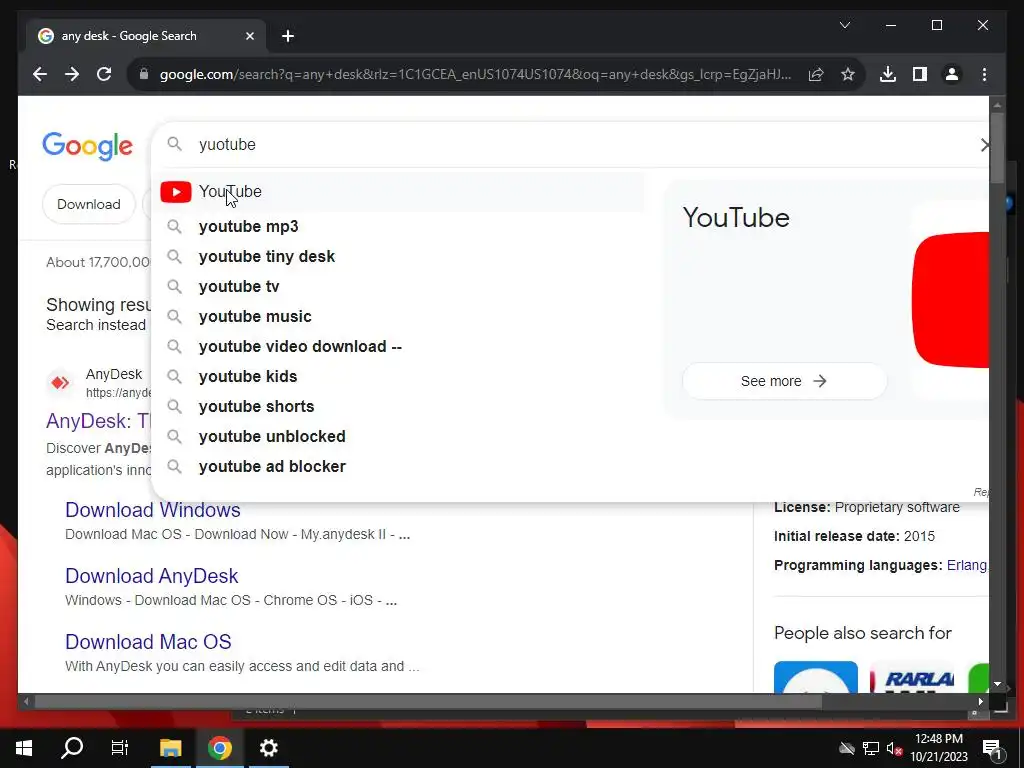This screenshot has width=1024, height=768.
Task: Open the network status tray icon
Action: (871, 748)
